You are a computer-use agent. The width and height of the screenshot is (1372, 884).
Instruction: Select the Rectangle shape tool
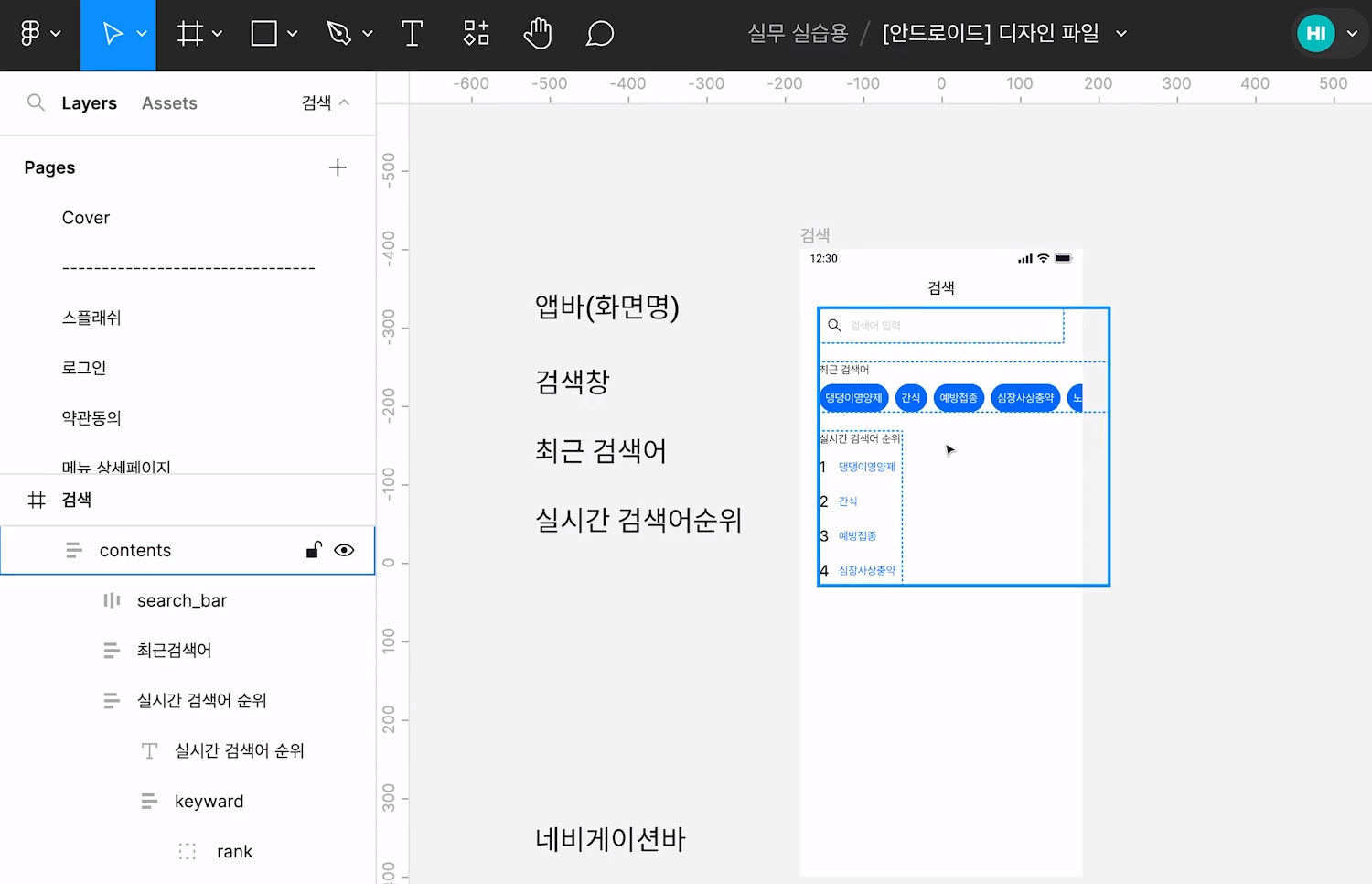[x=264, y=34]
